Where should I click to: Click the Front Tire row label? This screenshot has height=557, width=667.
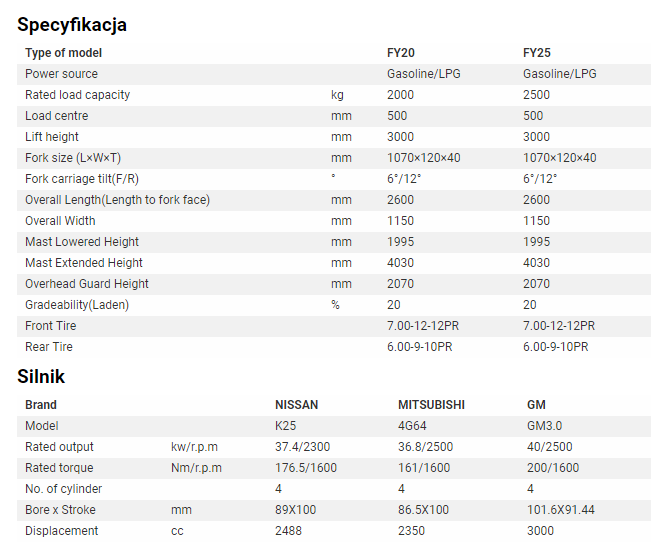point(51,326)
